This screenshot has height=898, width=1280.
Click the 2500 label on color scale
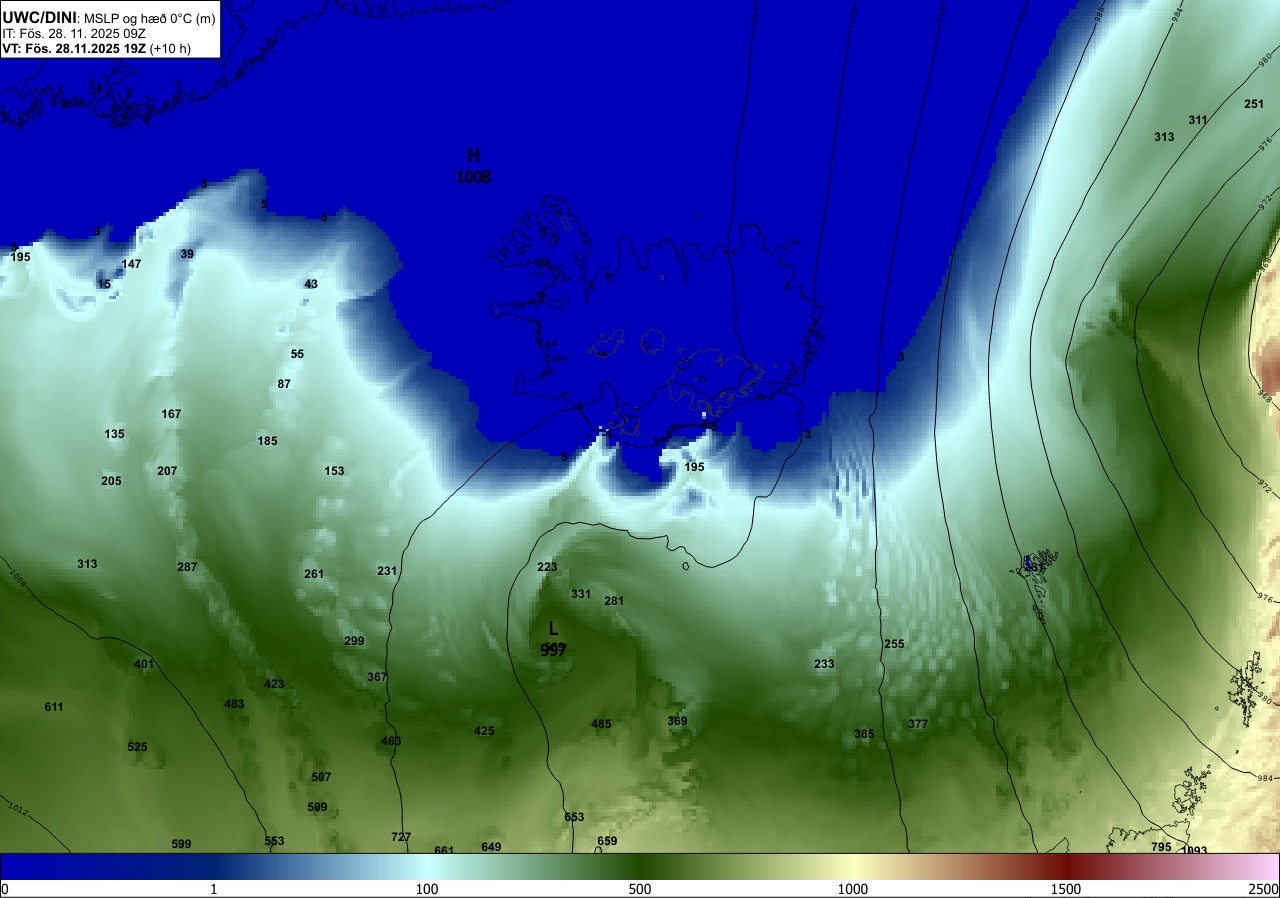[1263, 889]
